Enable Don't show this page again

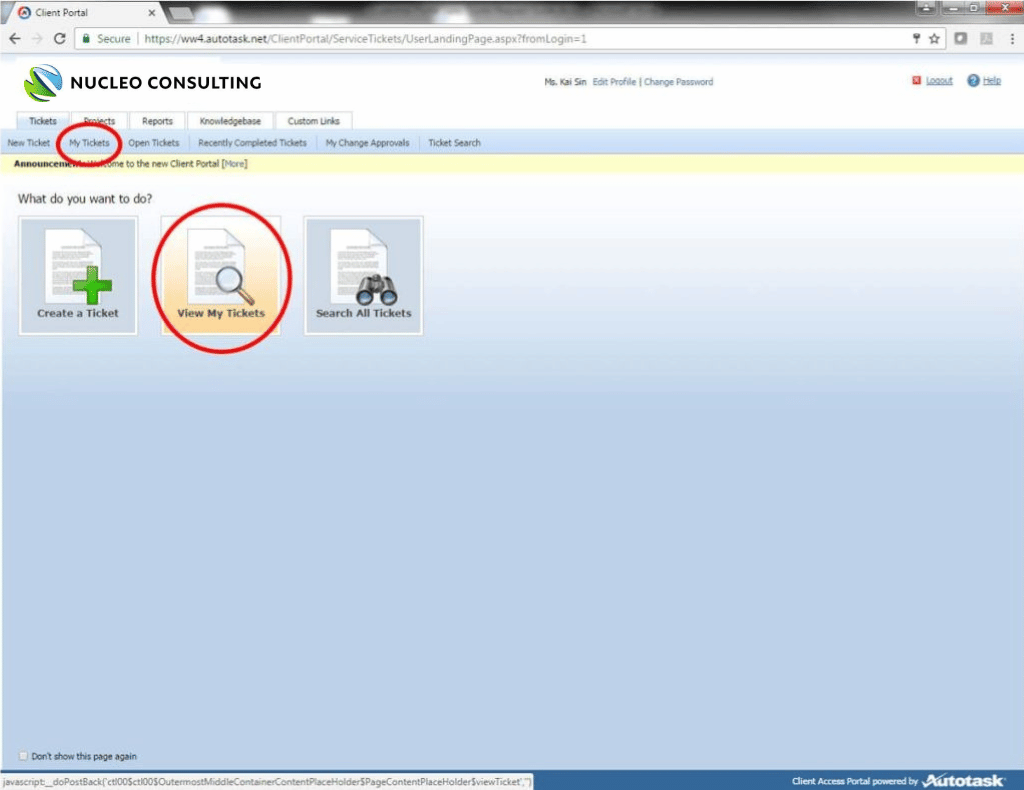pos(24,756)
